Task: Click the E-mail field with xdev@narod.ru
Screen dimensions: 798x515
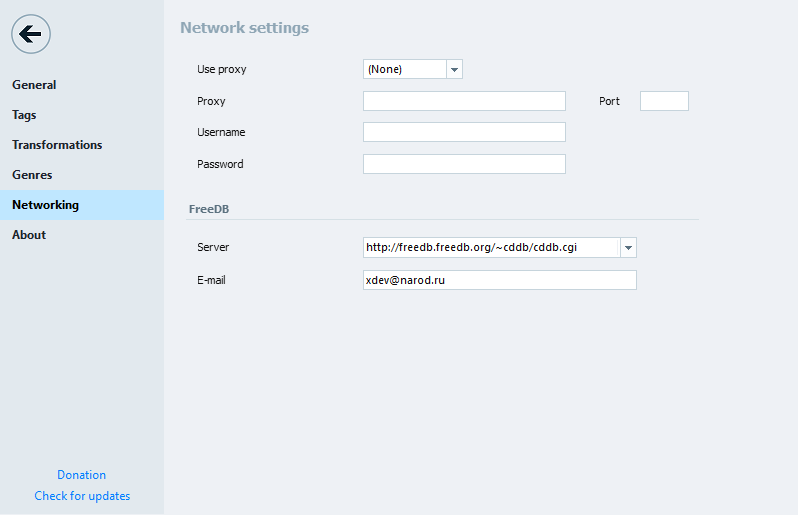Action: tap(500, 280)
